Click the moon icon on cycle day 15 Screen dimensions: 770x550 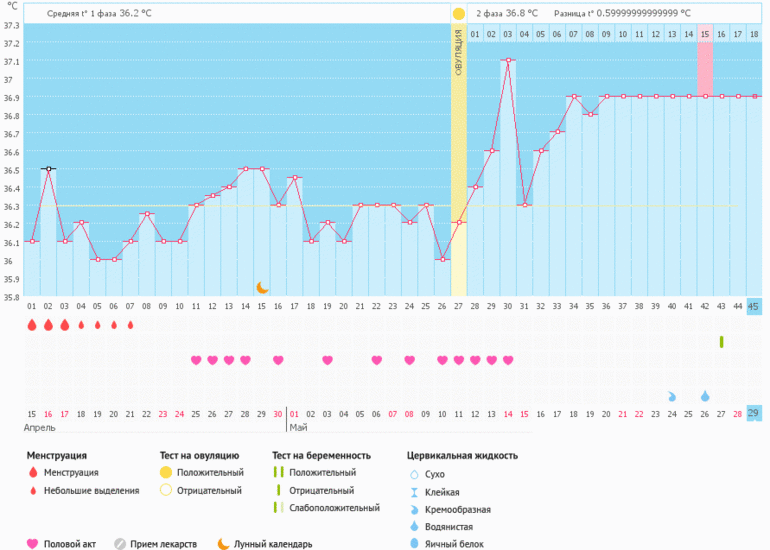[x=262, y=287]
